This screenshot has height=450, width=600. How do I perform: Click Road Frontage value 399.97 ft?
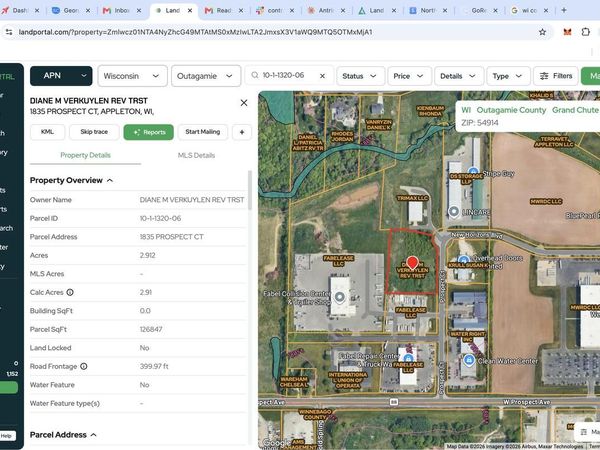pyautogui.click(x=154, y=366)
